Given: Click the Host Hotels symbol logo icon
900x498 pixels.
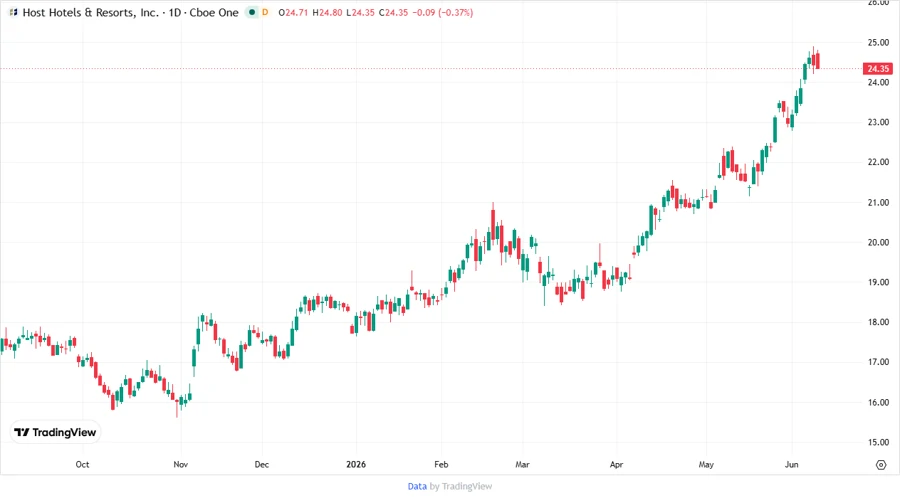Looking at the screenshot, I should [13, 12].
